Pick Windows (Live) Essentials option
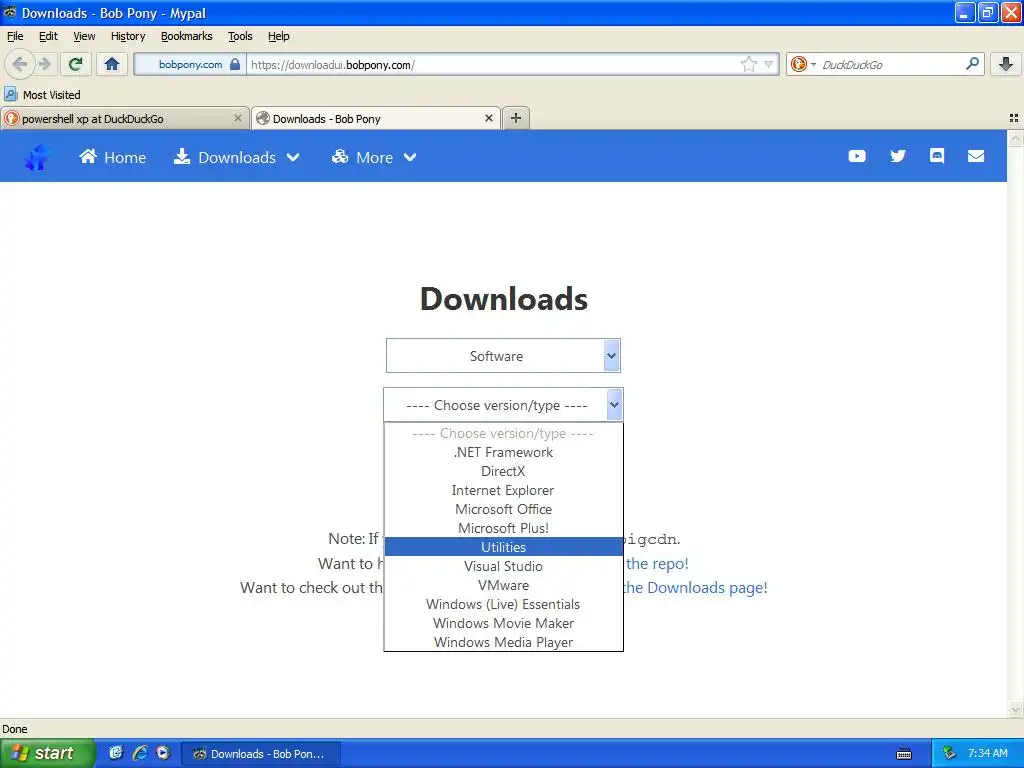 (x=504, y=603)
